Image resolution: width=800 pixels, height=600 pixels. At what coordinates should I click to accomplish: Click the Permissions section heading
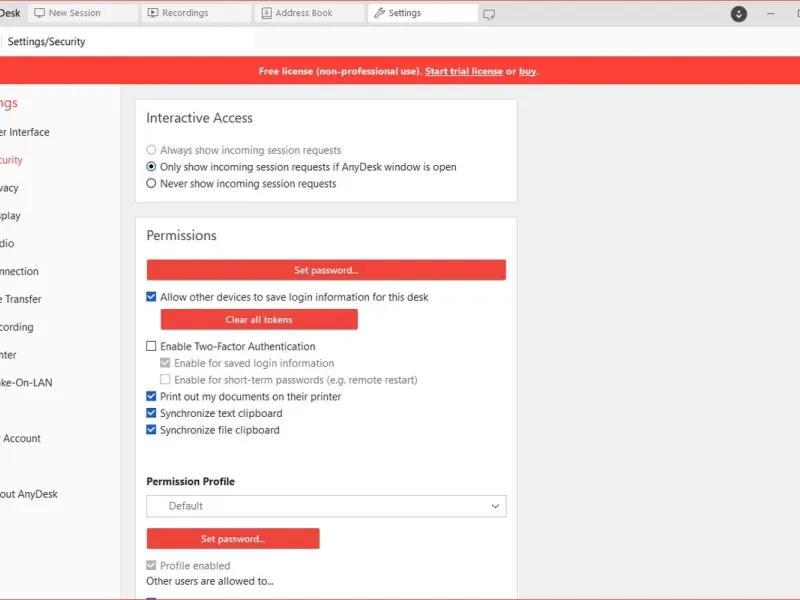(181, 235)
